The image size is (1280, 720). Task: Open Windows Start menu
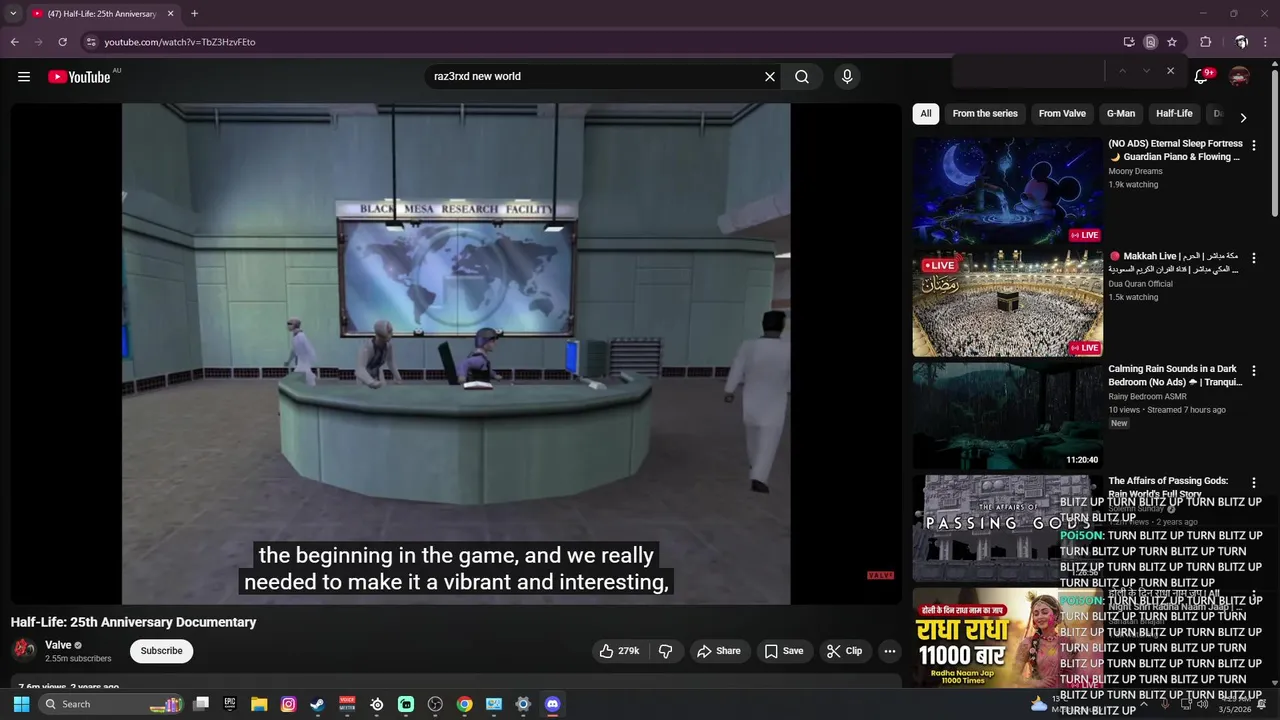[x=21, y=704]
